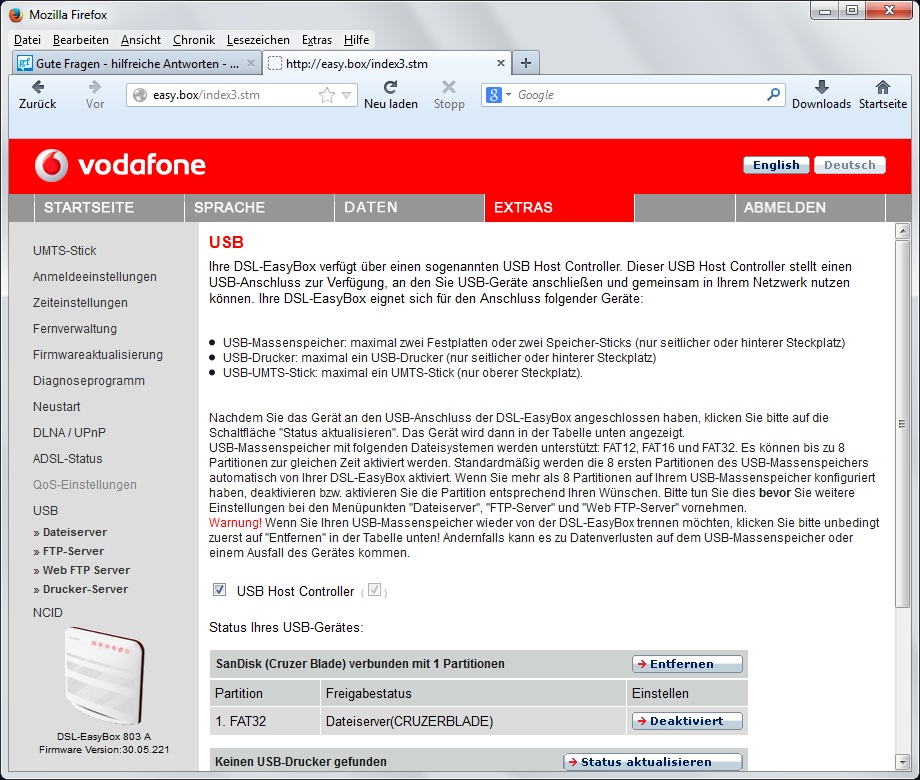Click 'Firmware Version:30.05.221' text
Image resolution: width=920 pixels, height=780 pixels.
click(x=104, y=749)
